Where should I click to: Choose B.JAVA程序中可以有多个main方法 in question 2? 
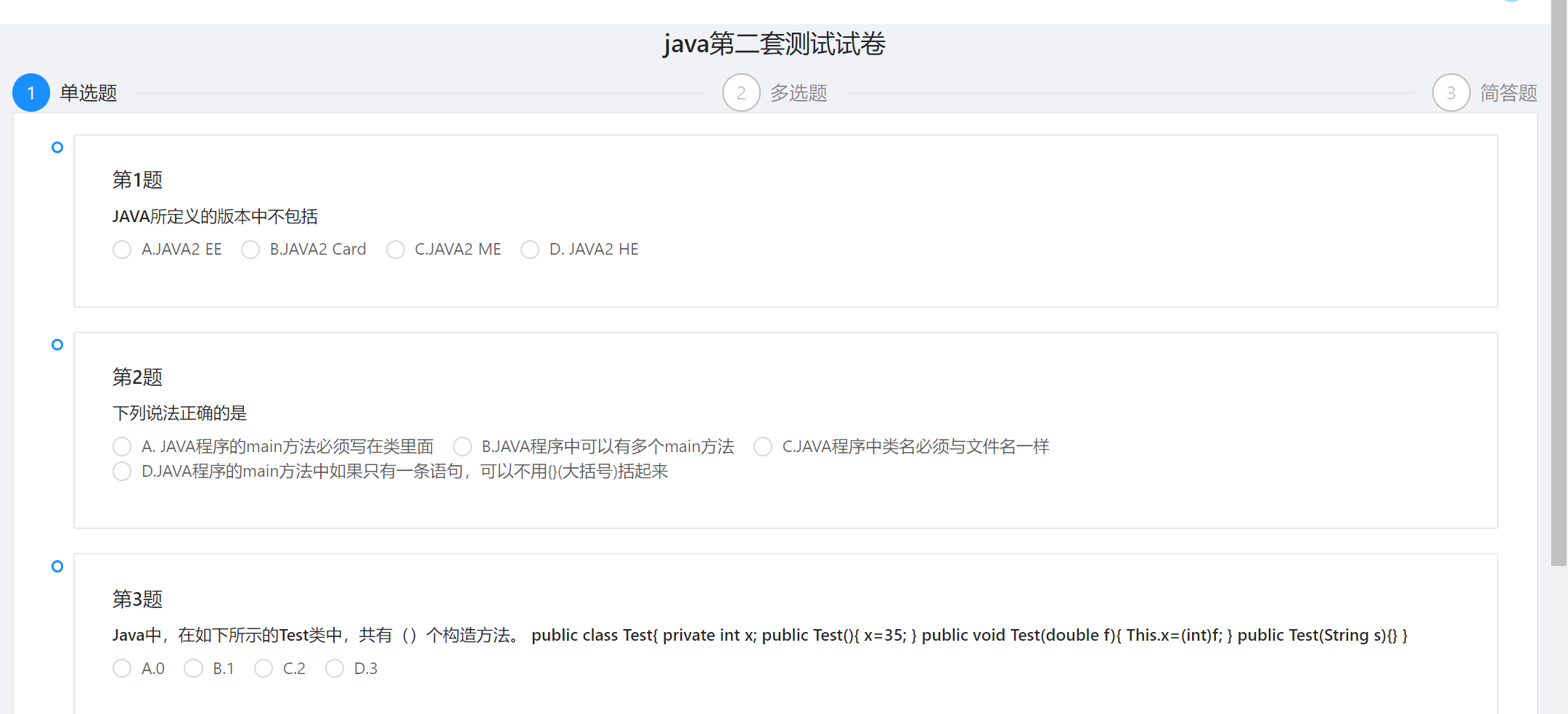[x=462, y=446]
